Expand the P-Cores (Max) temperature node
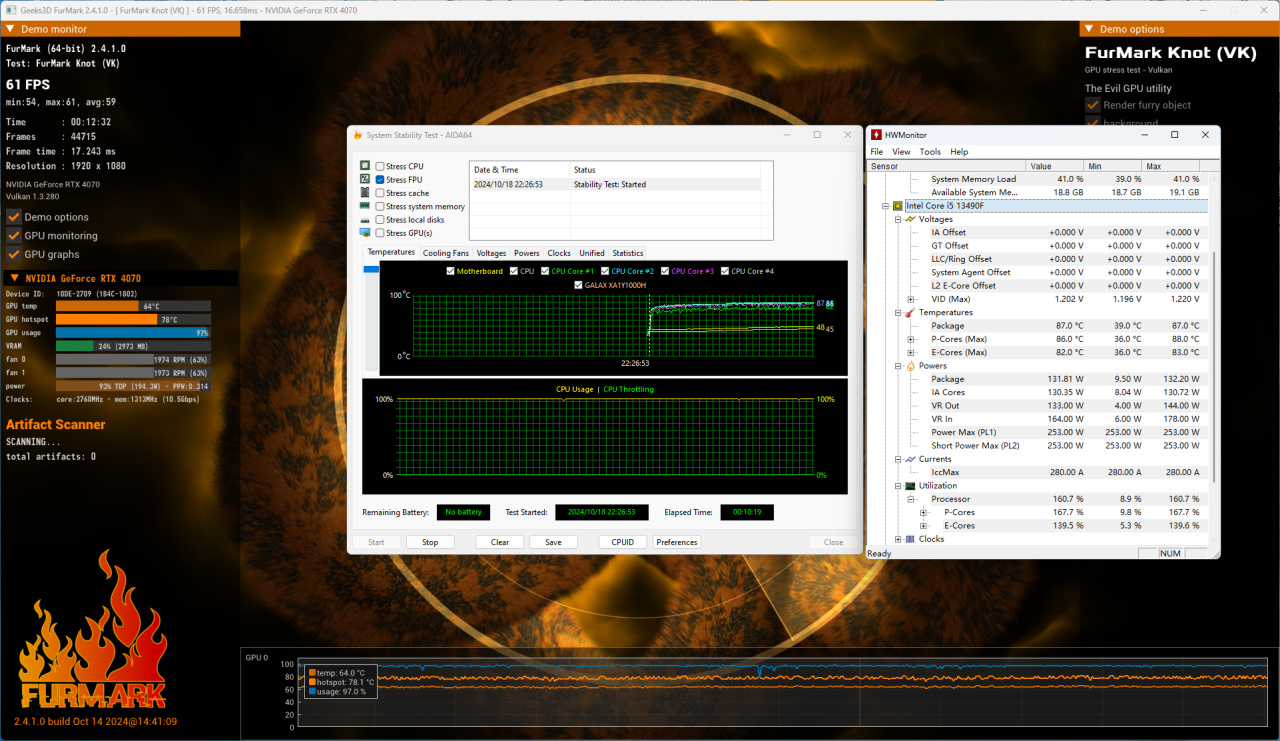 [911, 339]
